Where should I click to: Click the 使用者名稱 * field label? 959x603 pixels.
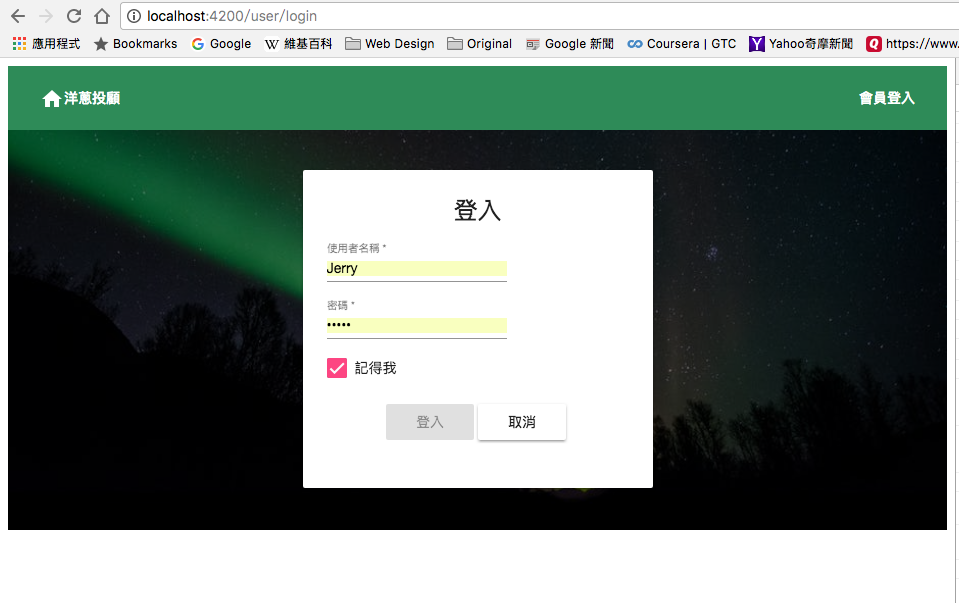357,248
